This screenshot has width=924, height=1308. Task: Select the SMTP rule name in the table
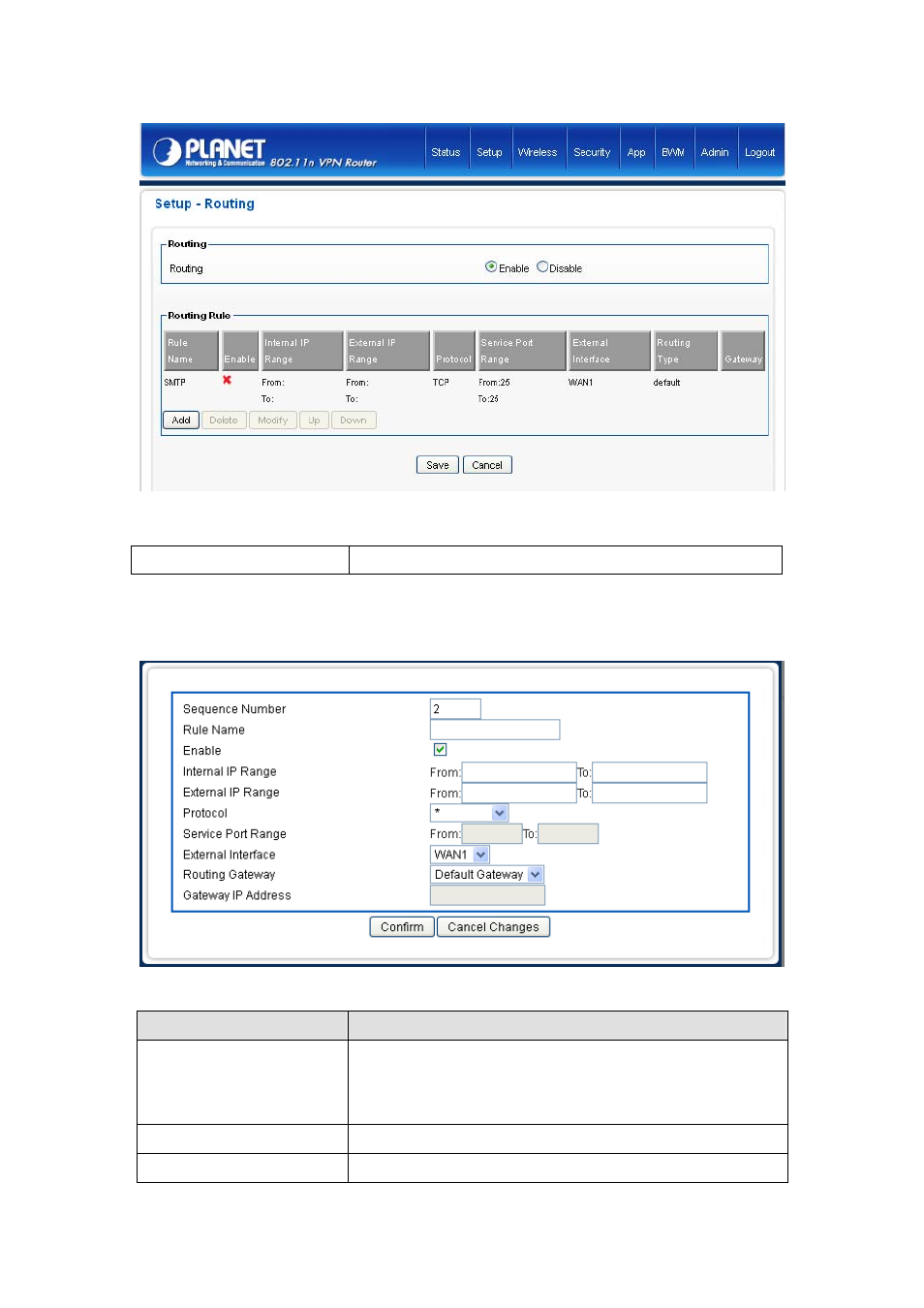[x=174, y=383]
